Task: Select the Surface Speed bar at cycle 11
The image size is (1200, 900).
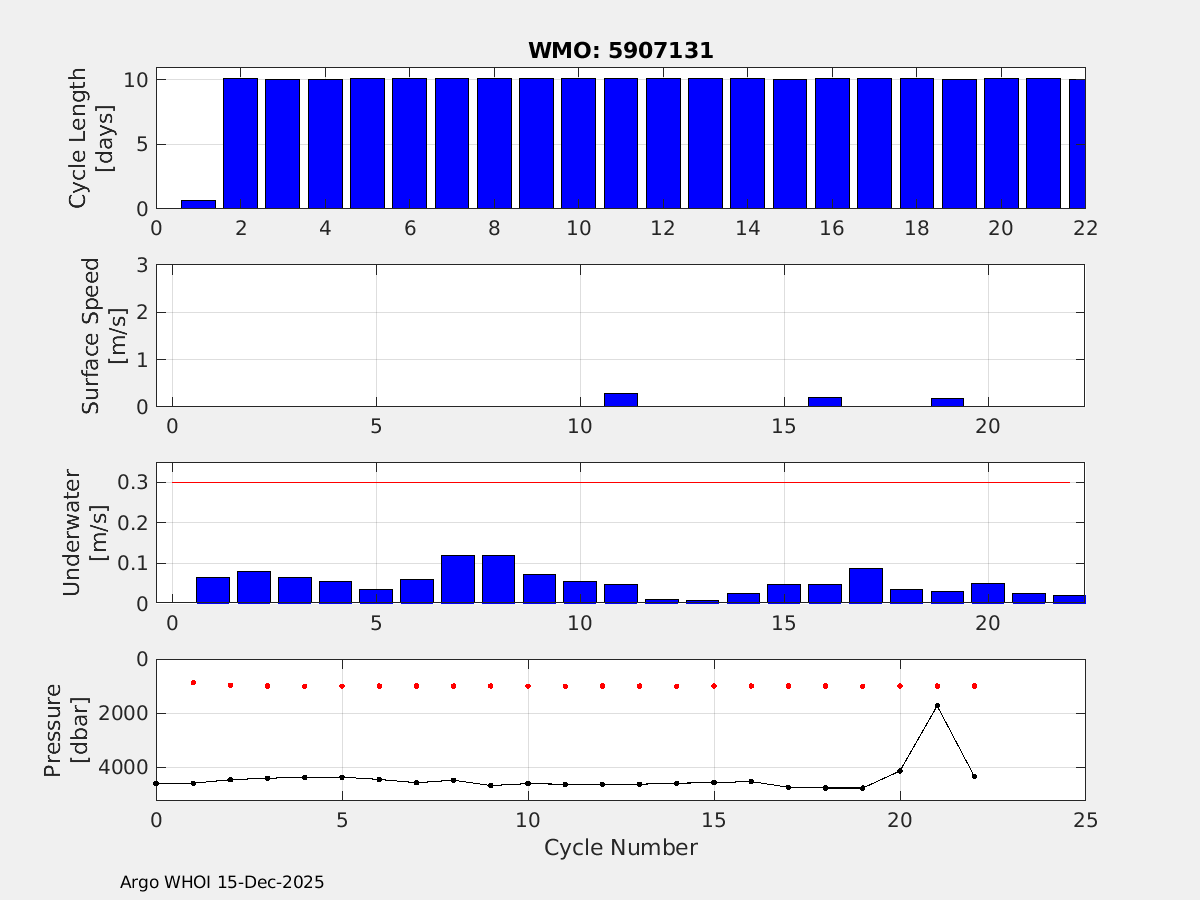Action: point(621,400)
